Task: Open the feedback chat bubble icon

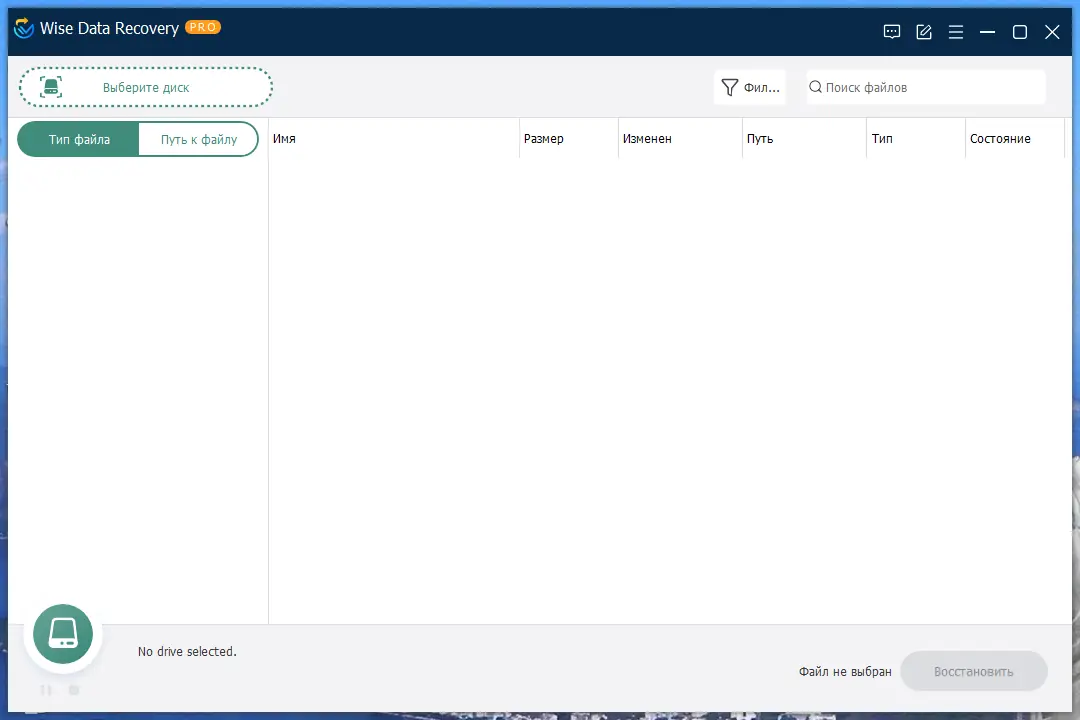Action: click(x=891, y=31)
